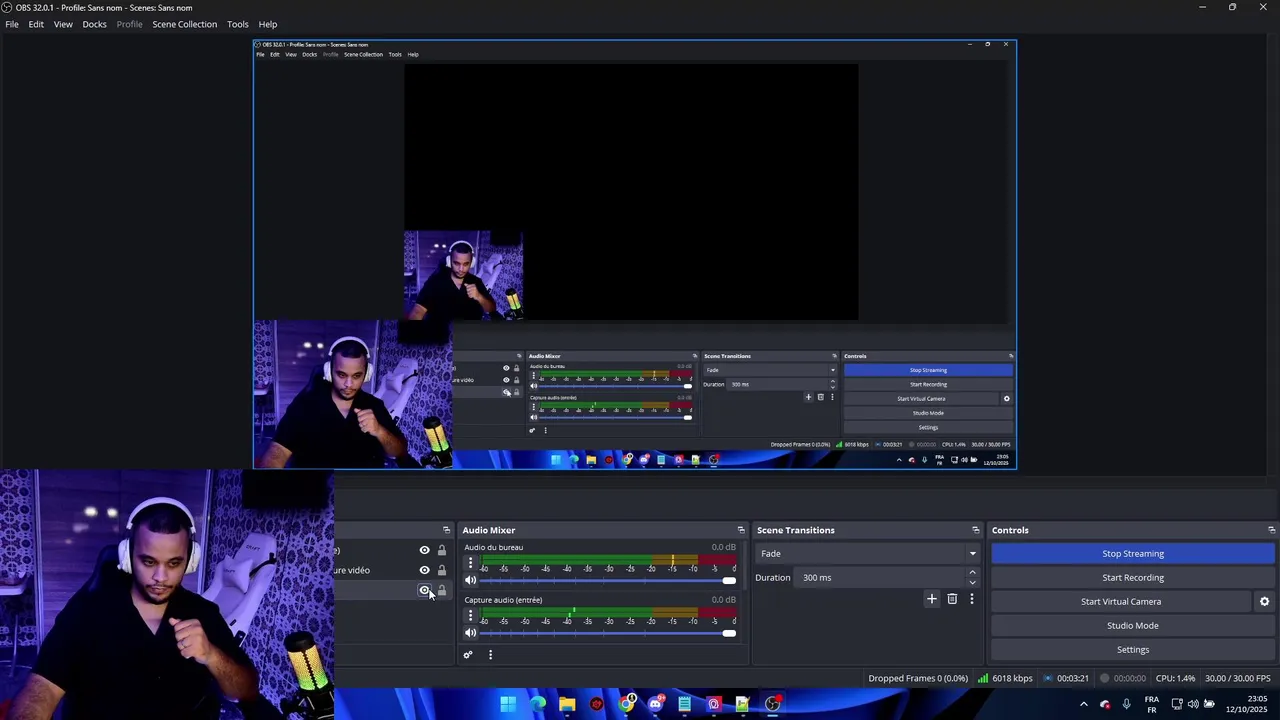Adjust the Capture audio (entrée) volume slider
Viewport: 1280px width, 720px height.
coord(608,633)
